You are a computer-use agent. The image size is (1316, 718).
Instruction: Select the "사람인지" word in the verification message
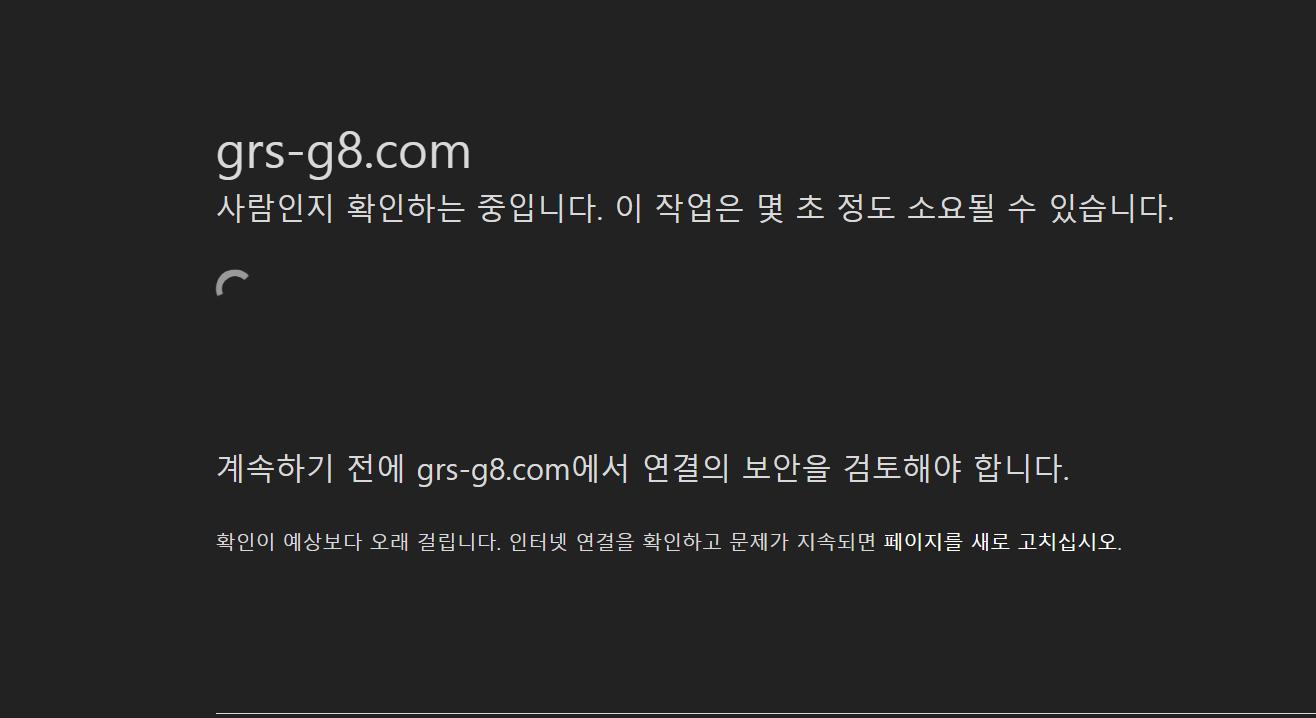click(x=275, y=208)
